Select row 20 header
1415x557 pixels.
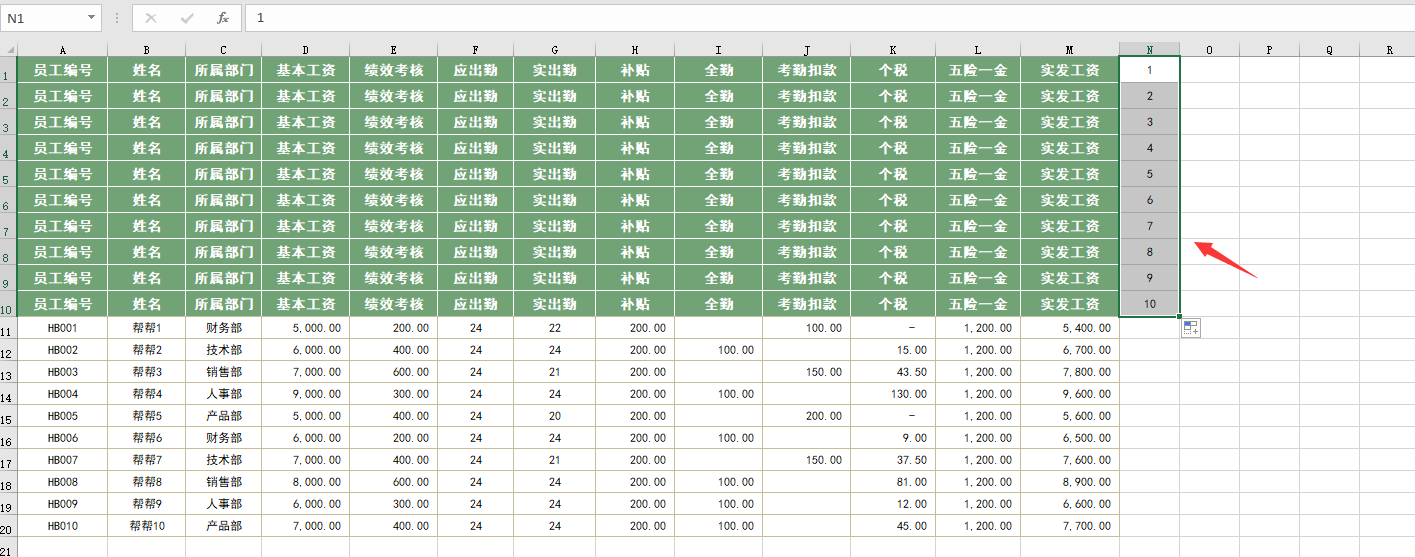pos(8,527)
